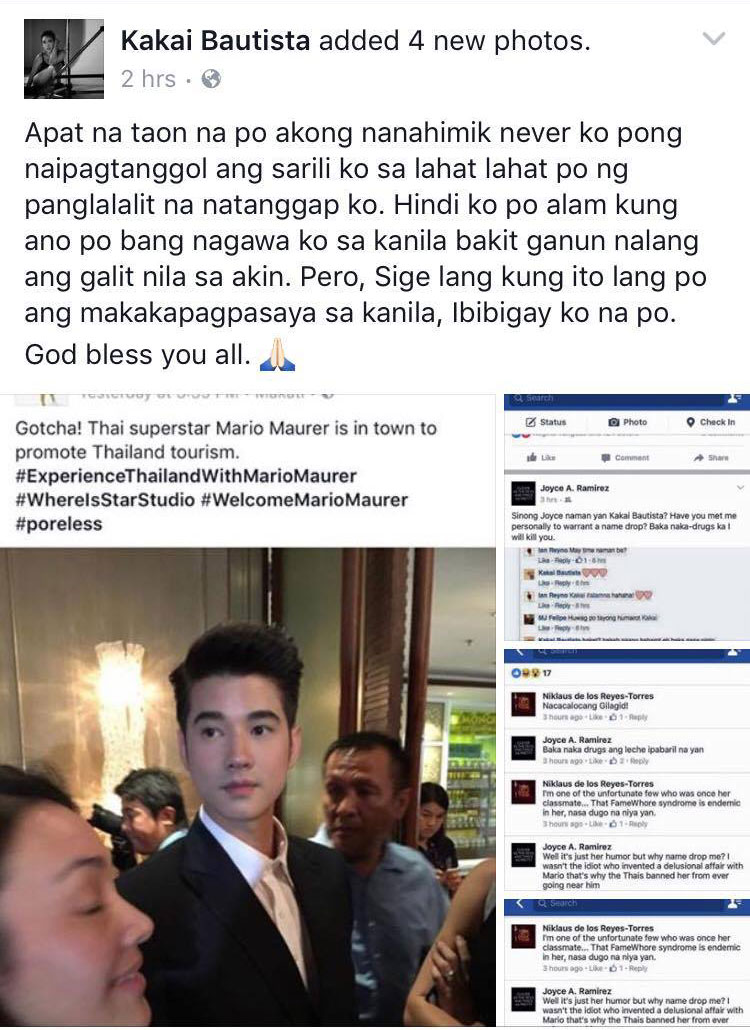Screen dimensions: 750x1030
Task: Tap the #poreless hashtag
Action: (59, 524)
